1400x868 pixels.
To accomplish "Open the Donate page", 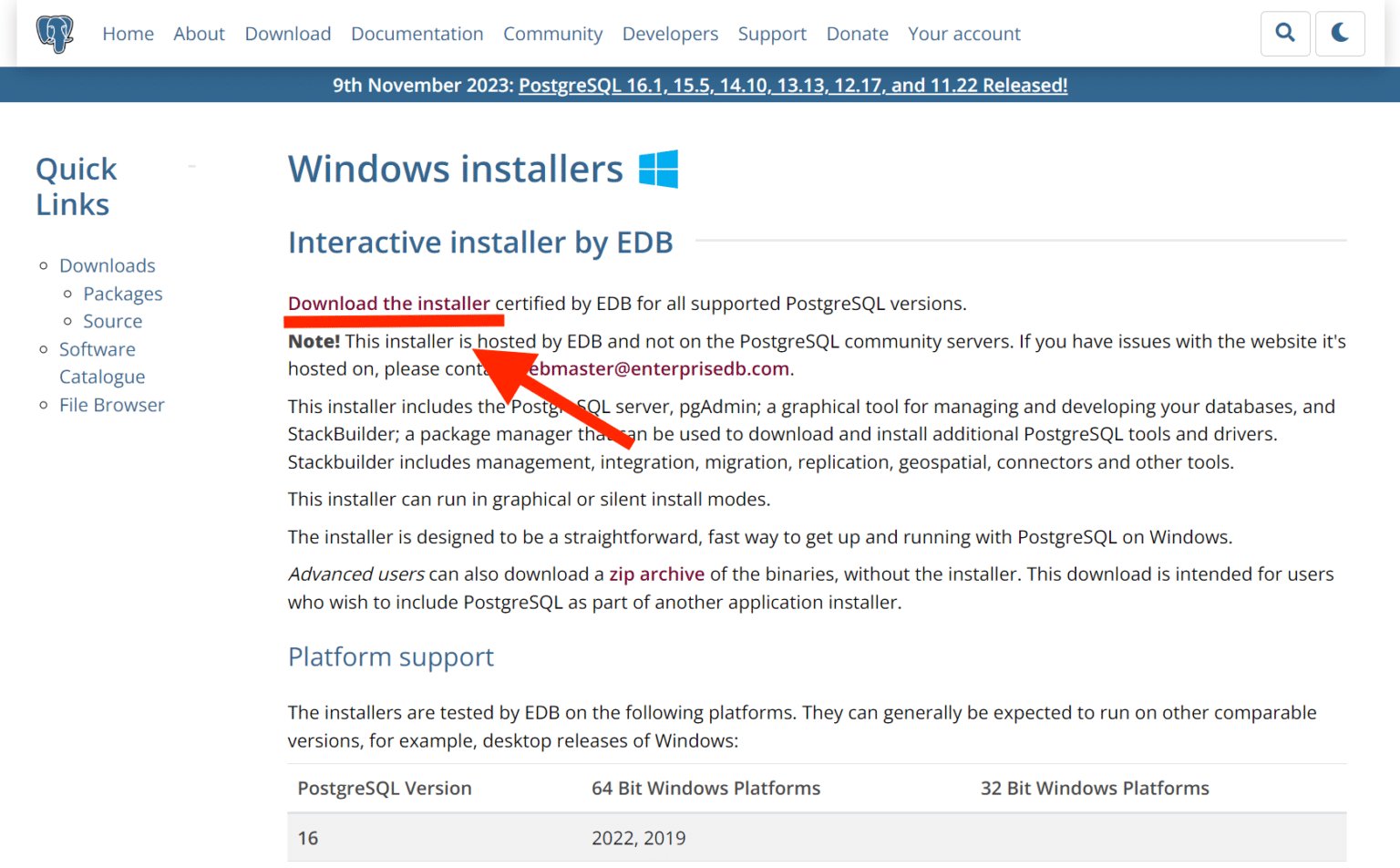I will pyautogui.click(x=857, y=34).
